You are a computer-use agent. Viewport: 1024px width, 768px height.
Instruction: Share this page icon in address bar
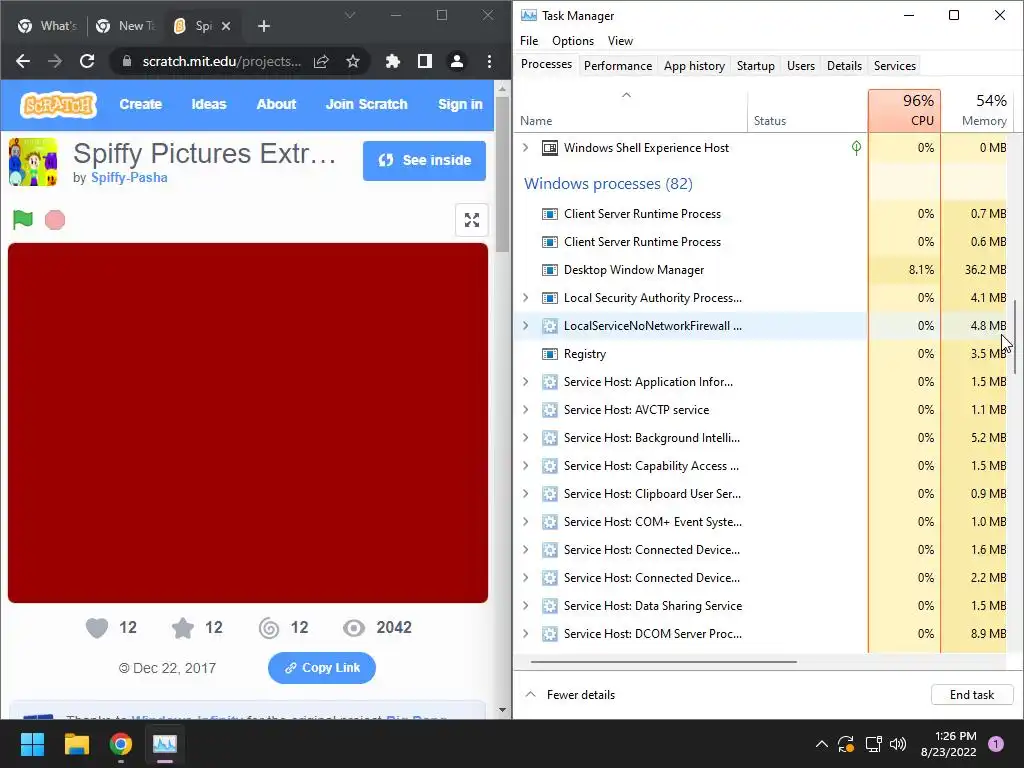[x=321, y=61]
